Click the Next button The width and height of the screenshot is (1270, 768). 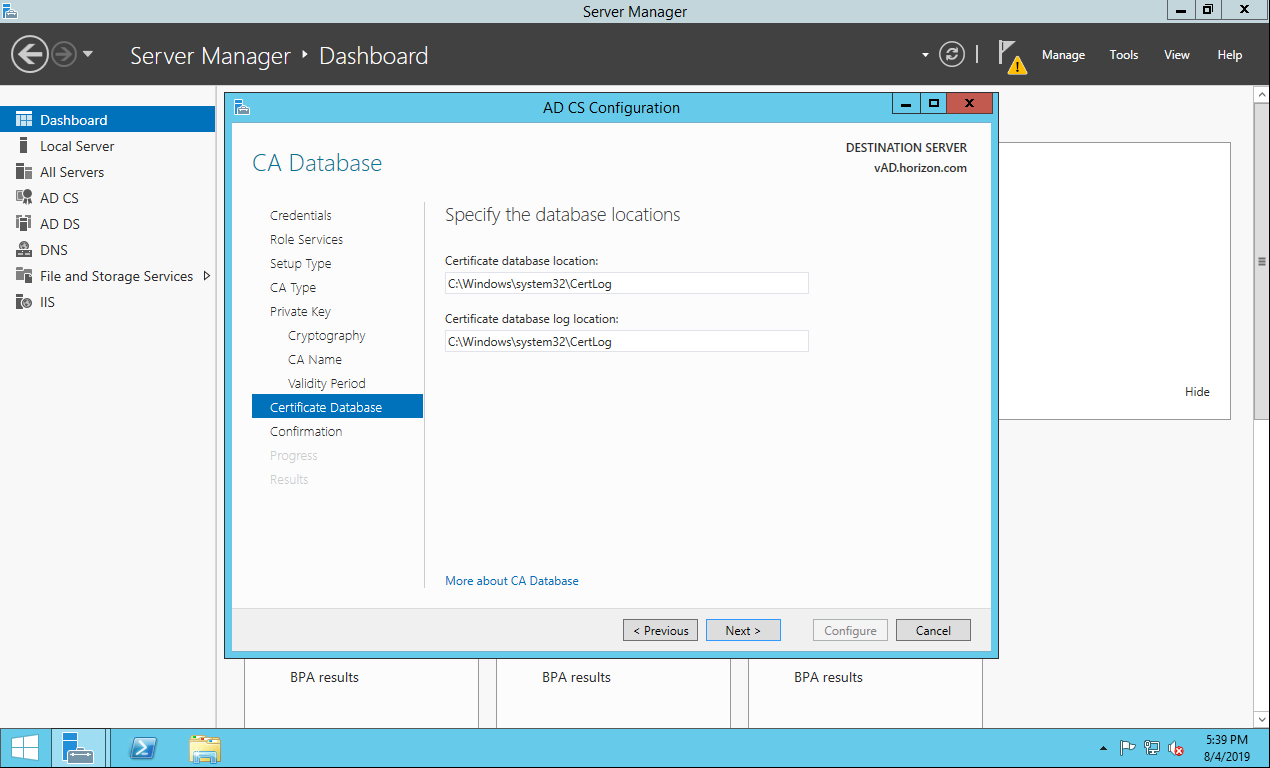pyautogui.click(x=743, y=630)
